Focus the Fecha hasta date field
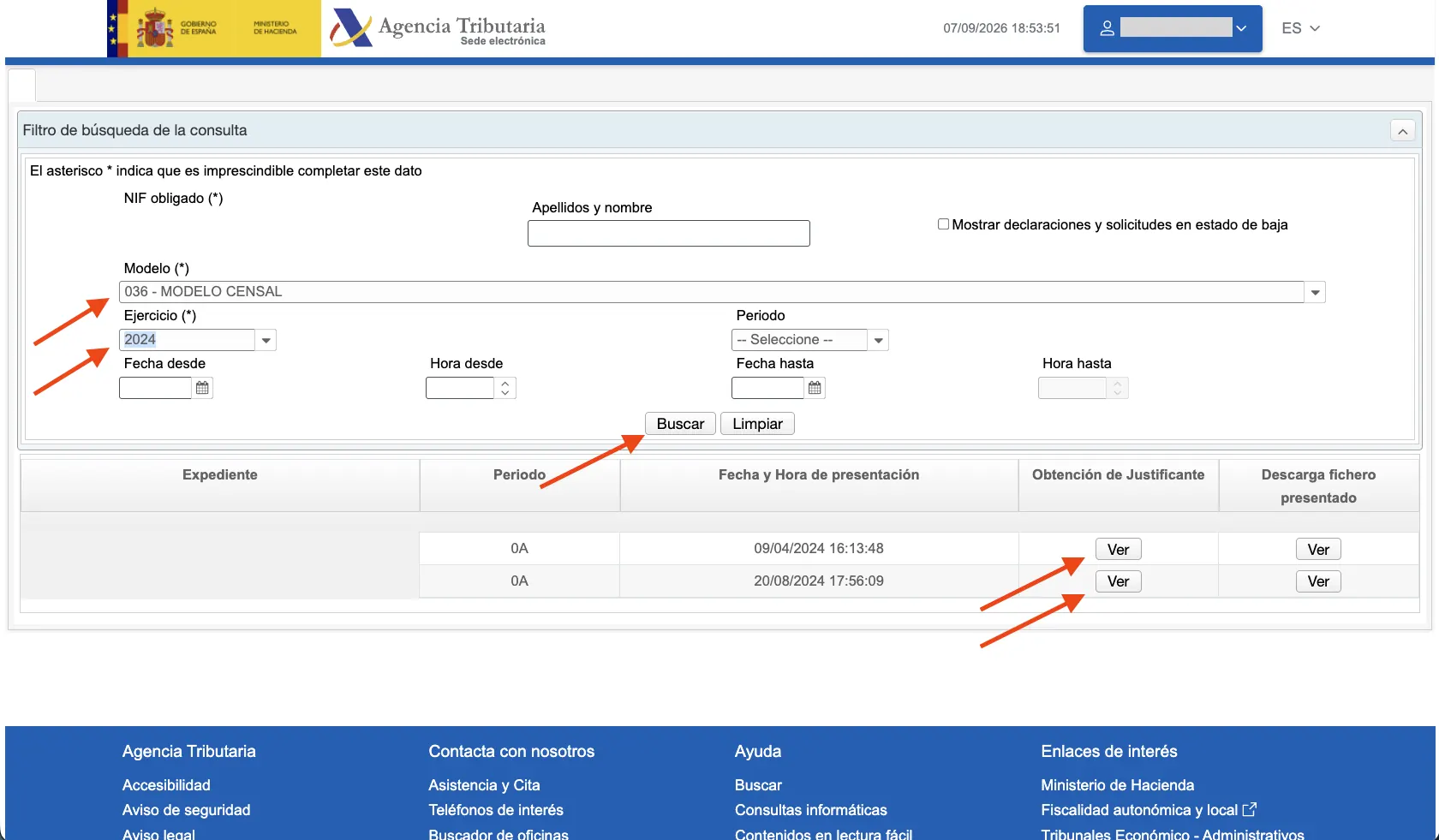 [x=767, y=388]
